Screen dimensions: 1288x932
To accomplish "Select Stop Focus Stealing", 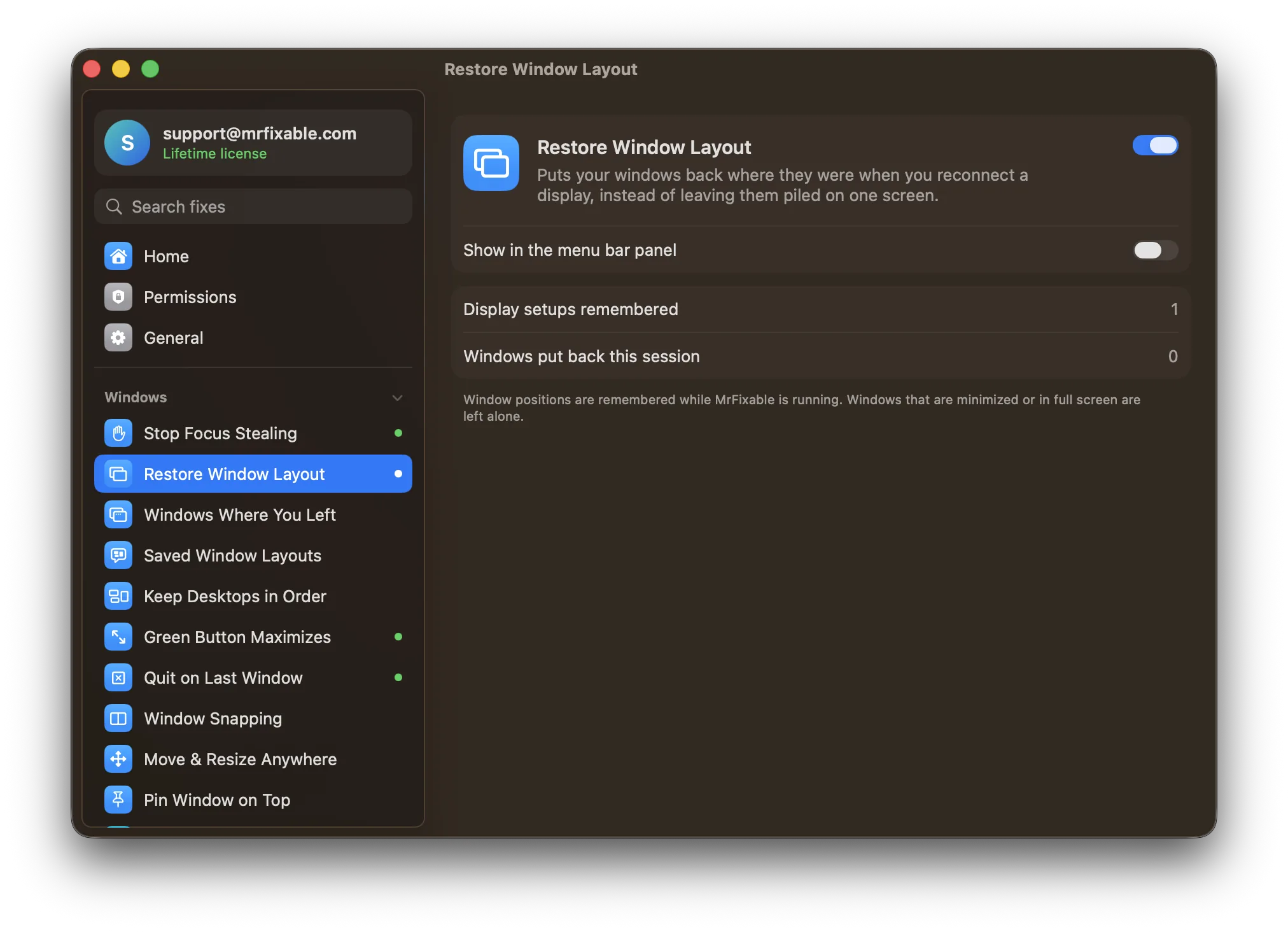I will point(253,434).
